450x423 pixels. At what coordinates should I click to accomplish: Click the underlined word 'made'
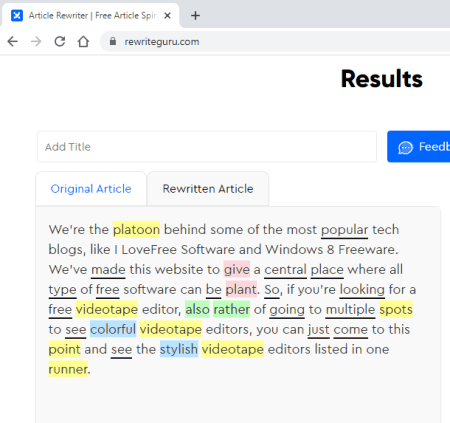[x=108, y=270]
